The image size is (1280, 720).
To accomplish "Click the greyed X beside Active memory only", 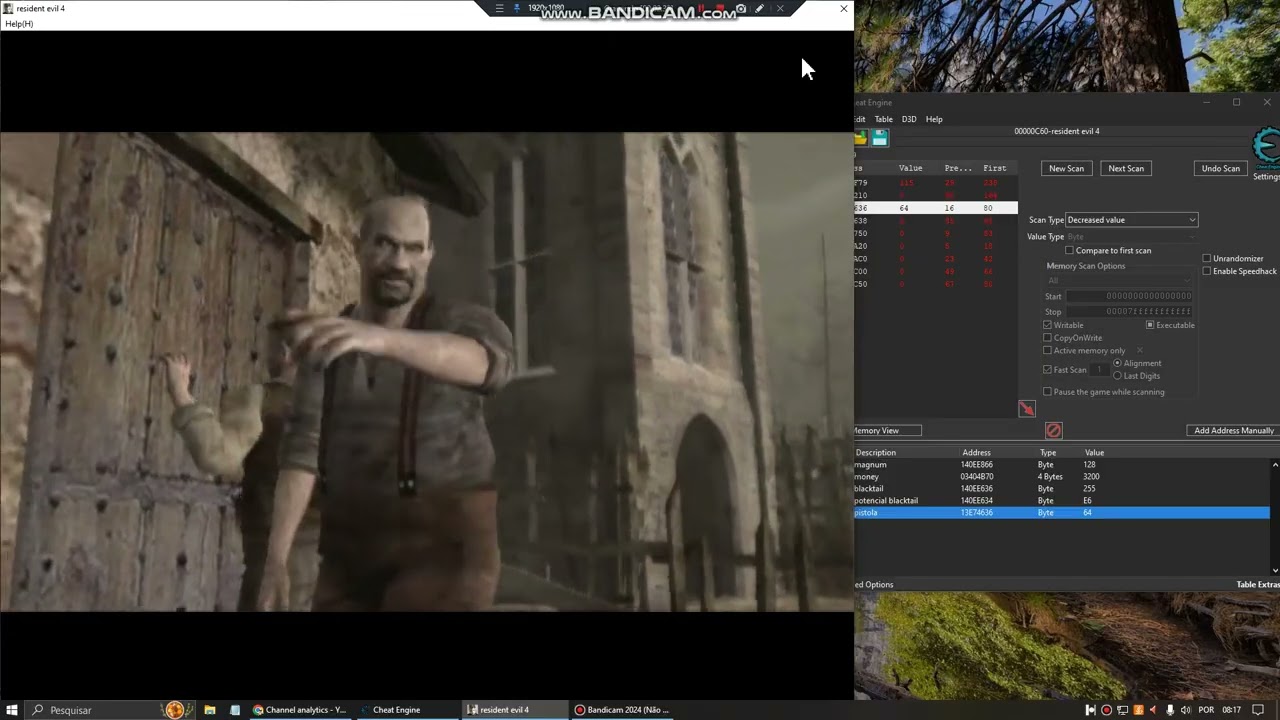I will (x=1139, y=350).
